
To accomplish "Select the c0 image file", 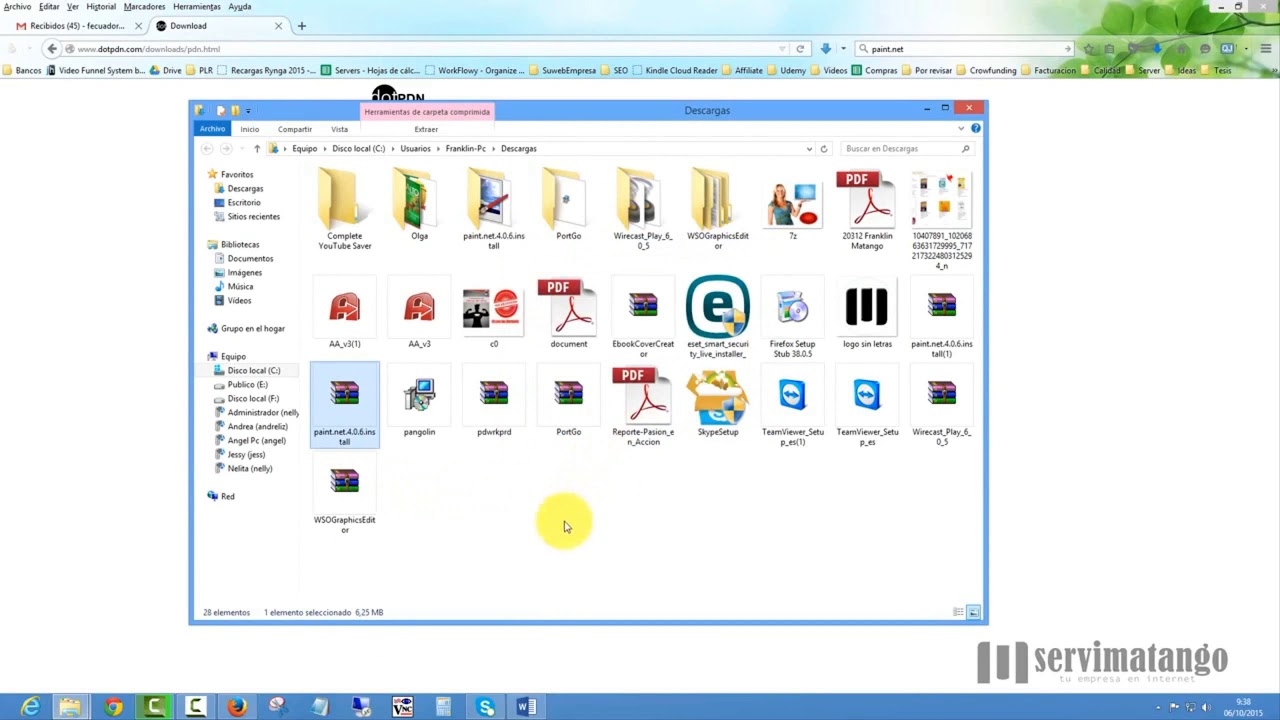I will point(493,315).
